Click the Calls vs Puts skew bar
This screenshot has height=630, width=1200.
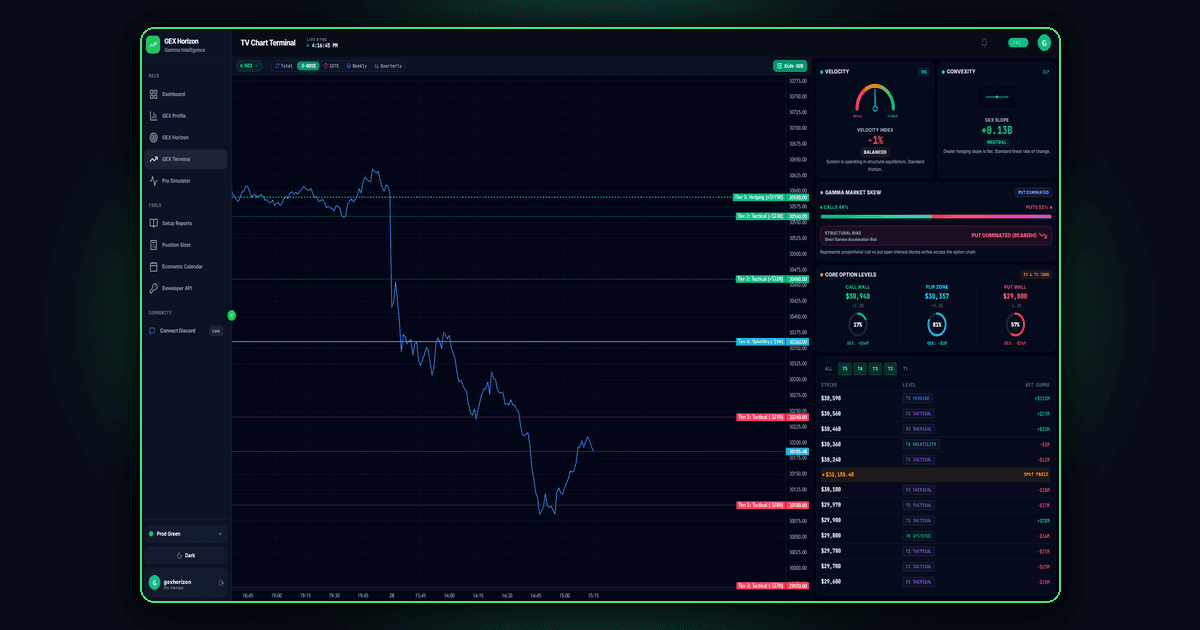936,216
